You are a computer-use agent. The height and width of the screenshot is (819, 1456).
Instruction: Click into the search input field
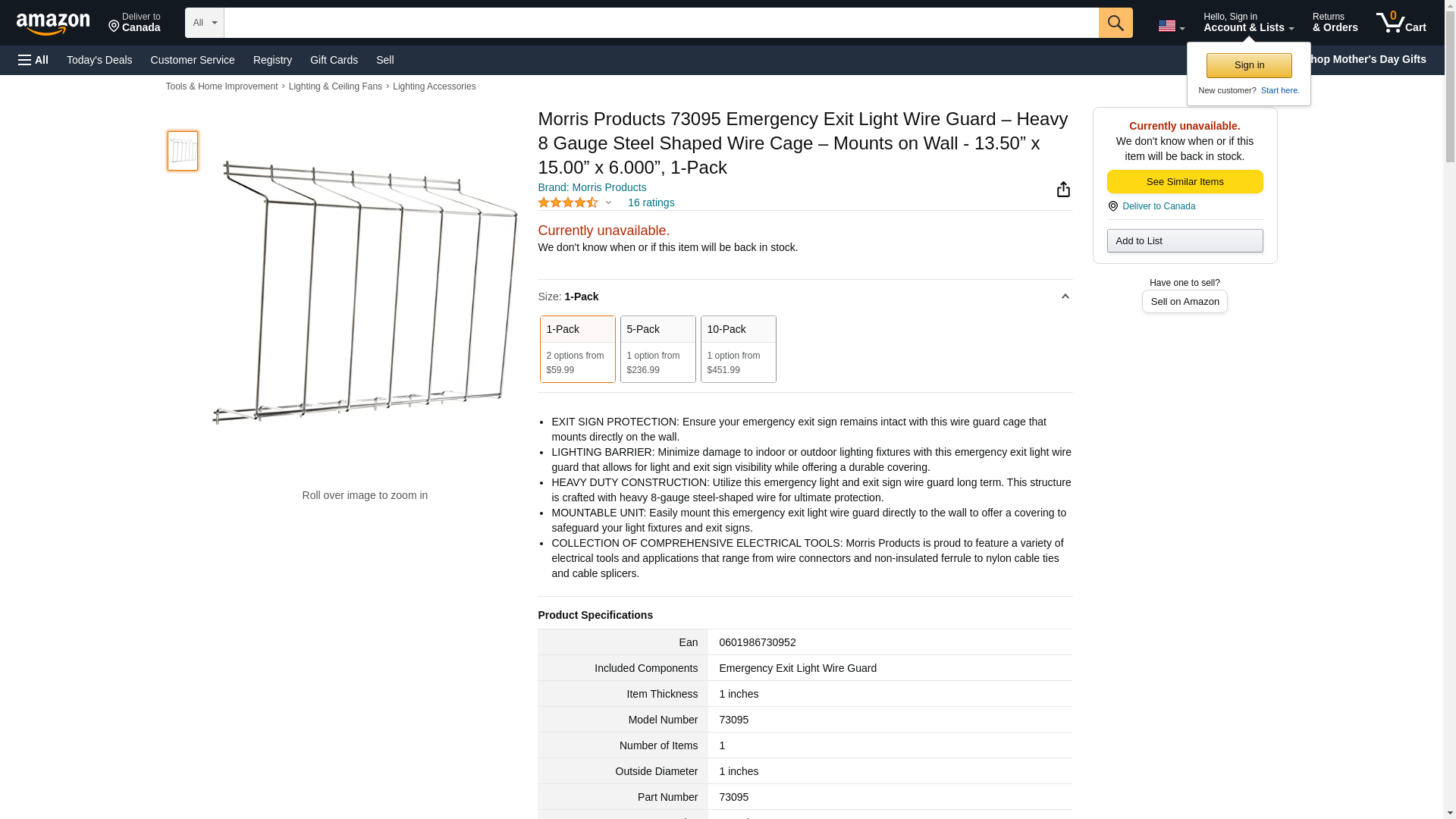(x=660, y=23)
